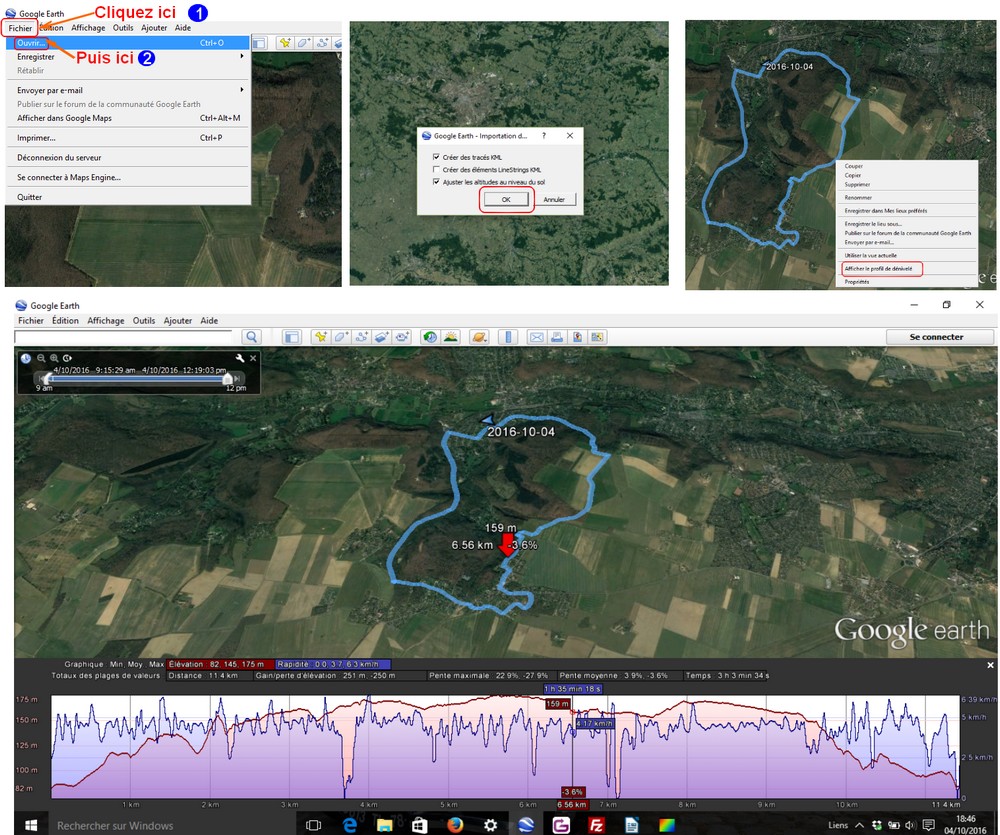Image resolution: width=1000 pixels, height=835 pixels.
Task: Toggle Ajuster les altitudes au niveau du sol
Action: pos(436,182)
